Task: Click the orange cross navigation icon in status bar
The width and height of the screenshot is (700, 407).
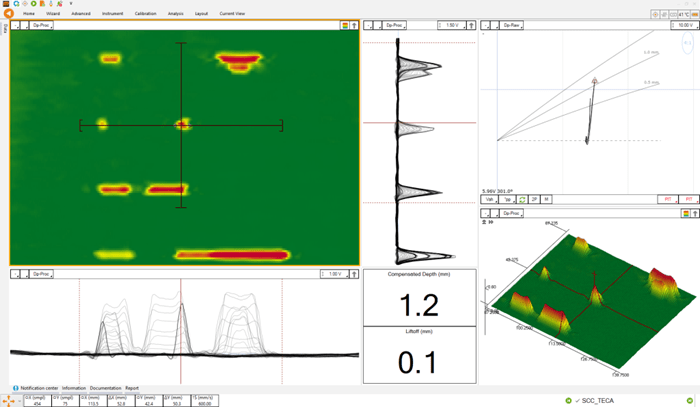Action: [9, 400]
